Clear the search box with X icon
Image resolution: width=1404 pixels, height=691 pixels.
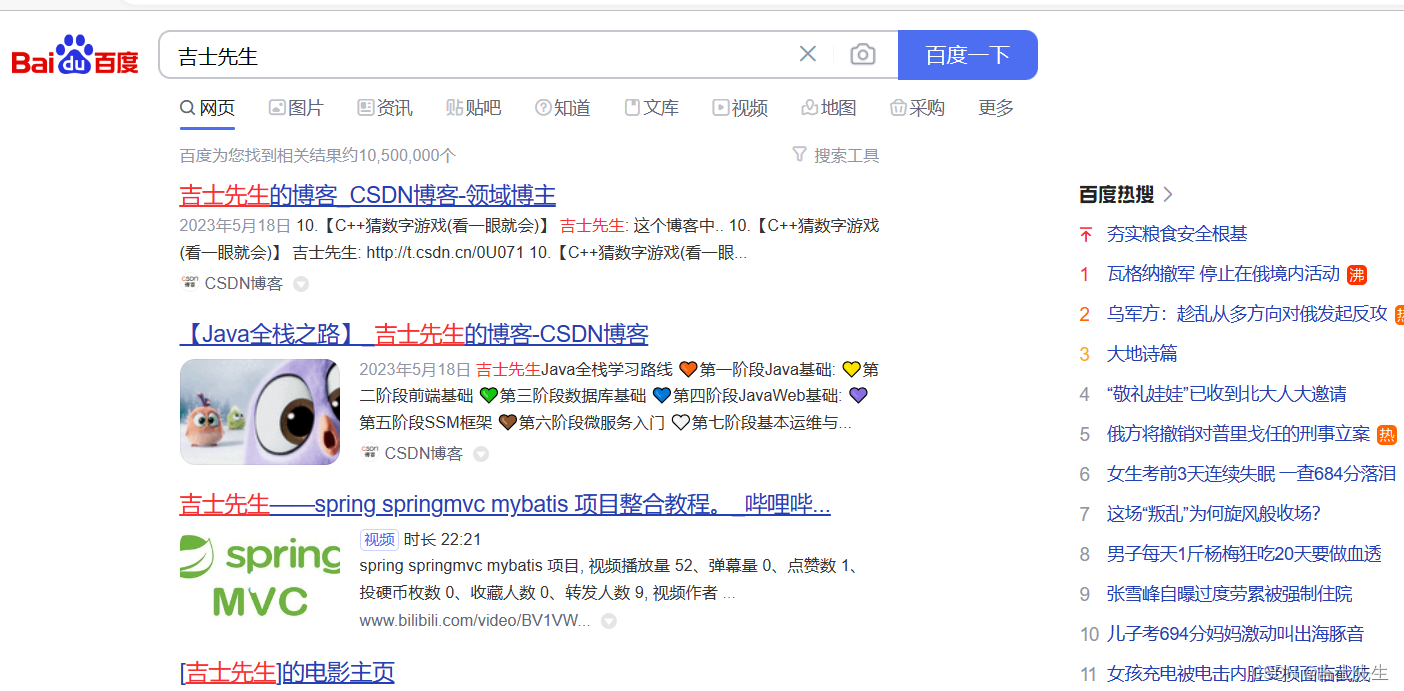[808, 54]
